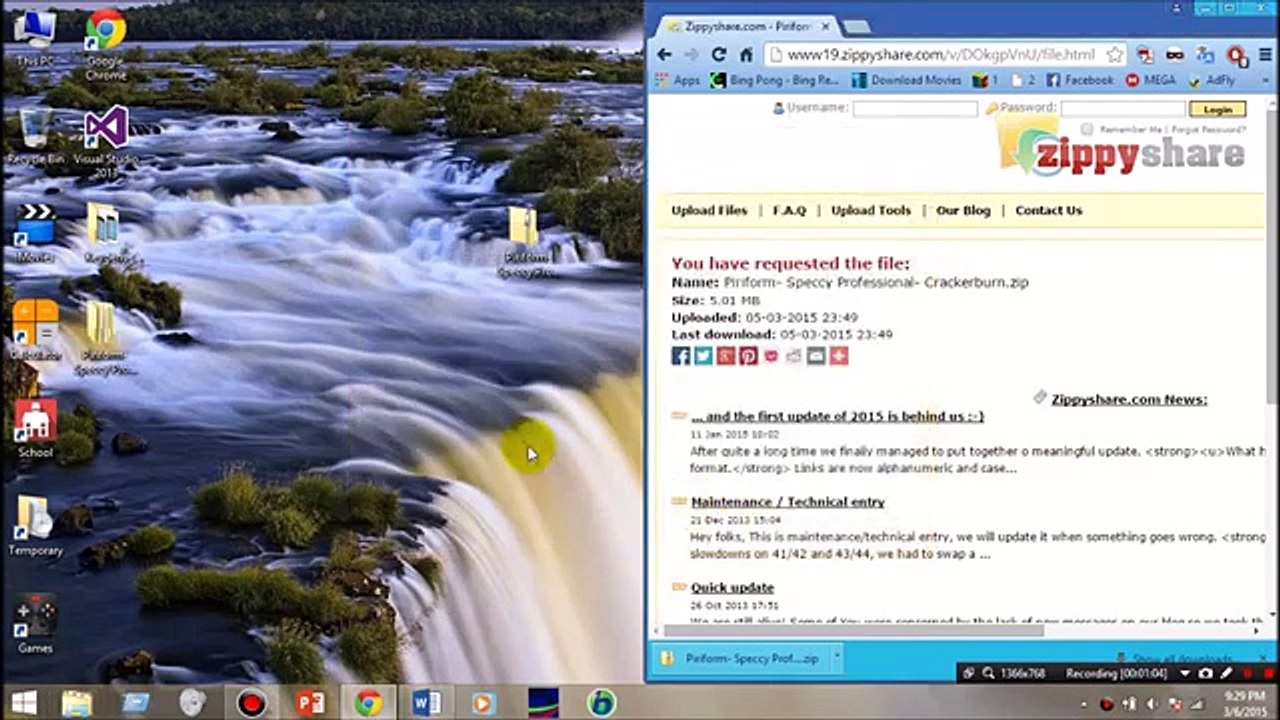Open the Chrome hamburger menu
The width and height of the screenshot is (1280, 720).
pyautogui.click(x=1266, y=55)
